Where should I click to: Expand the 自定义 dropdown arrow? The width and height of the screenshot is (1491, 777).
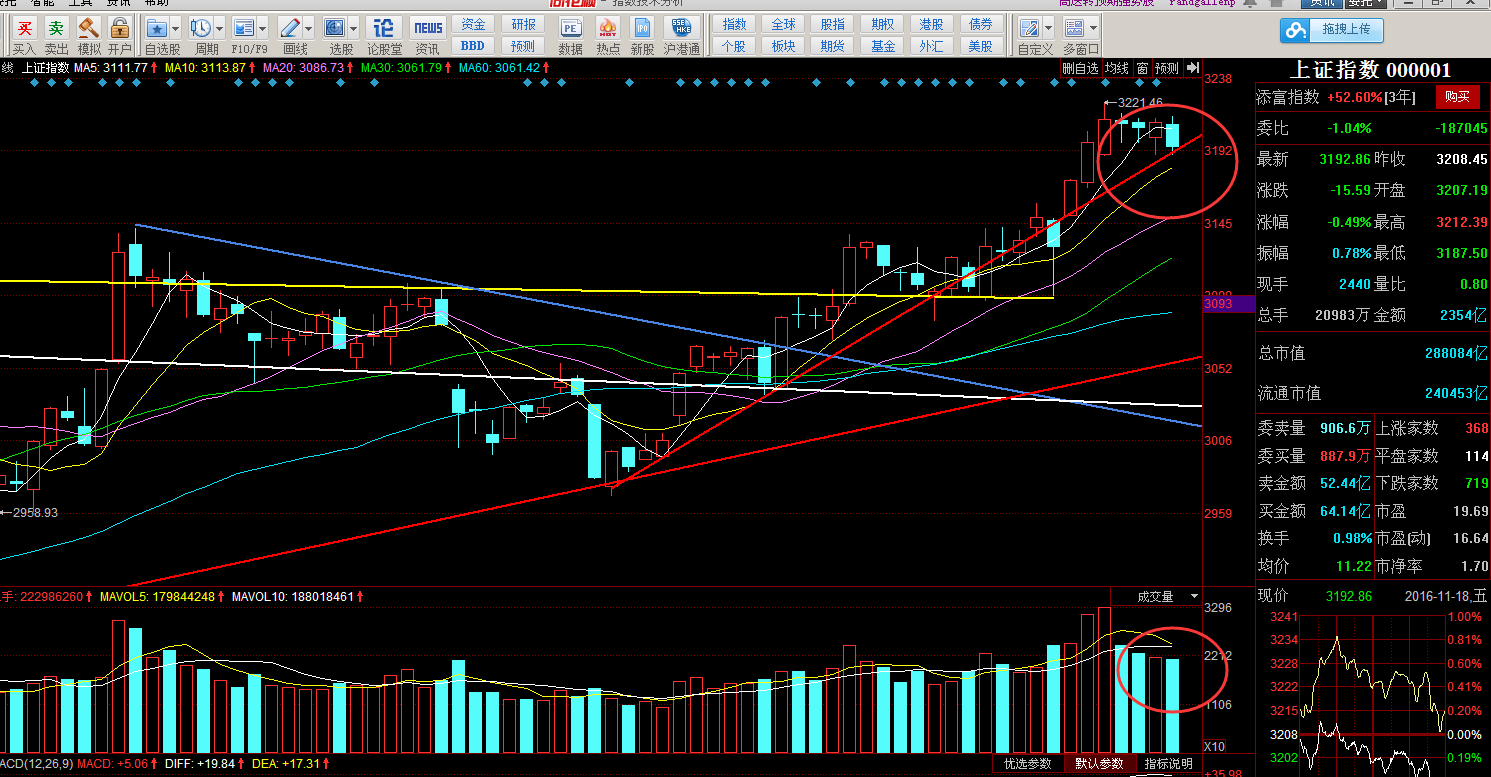[x=1048, y=28]
